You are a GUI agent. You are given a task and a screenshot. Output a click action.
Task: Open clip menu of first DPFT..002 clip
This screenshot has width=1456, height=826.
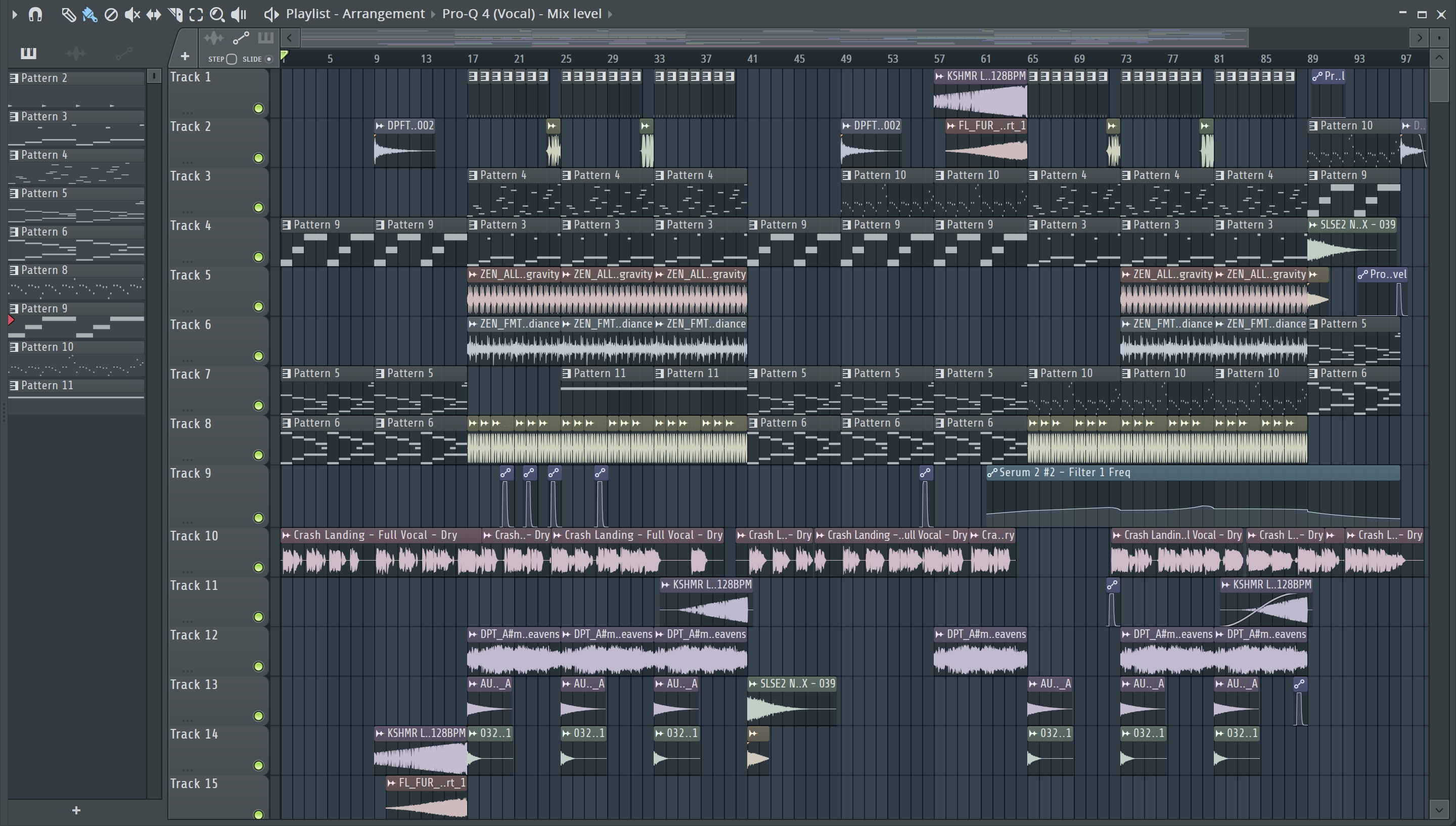(x=380, y=126)
